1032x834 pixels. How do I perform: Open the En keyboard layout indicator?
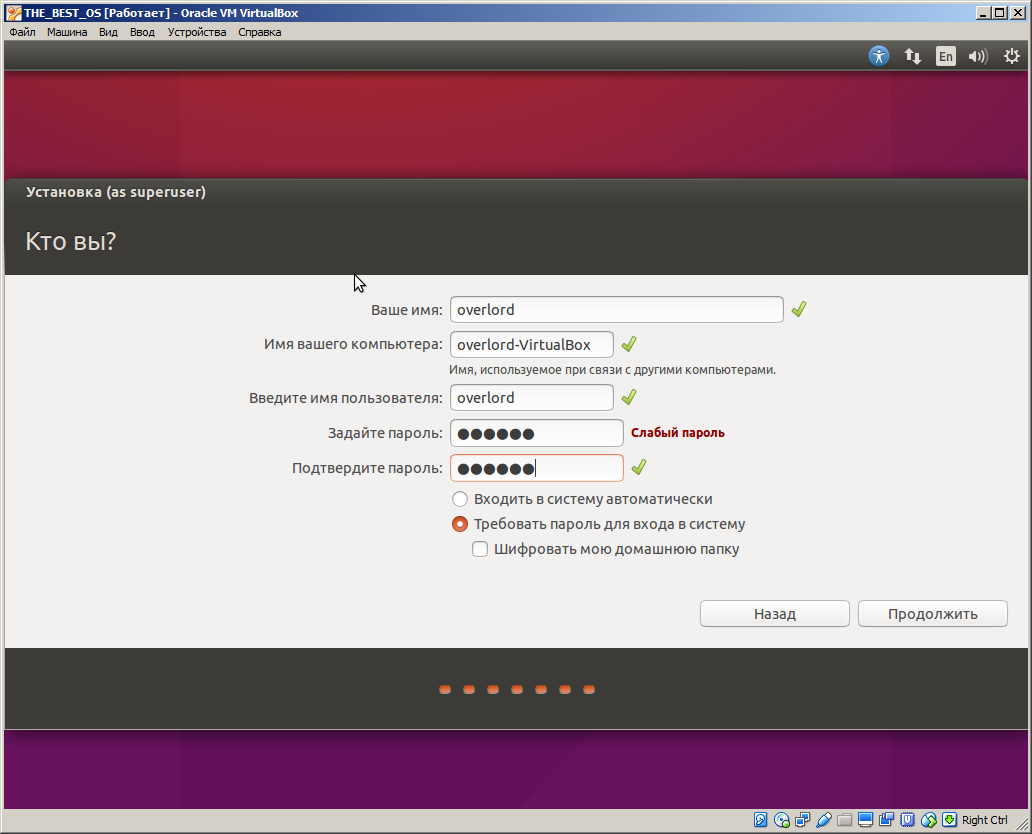coord(946,56)
